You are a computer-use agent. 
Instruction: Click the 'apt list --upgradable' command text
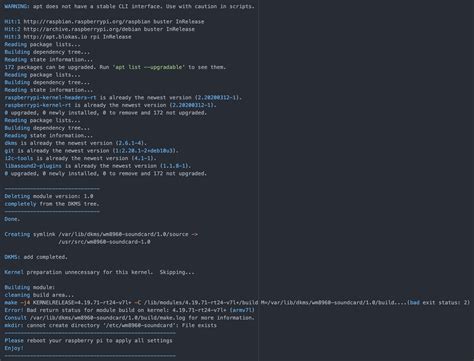point(149,67)
